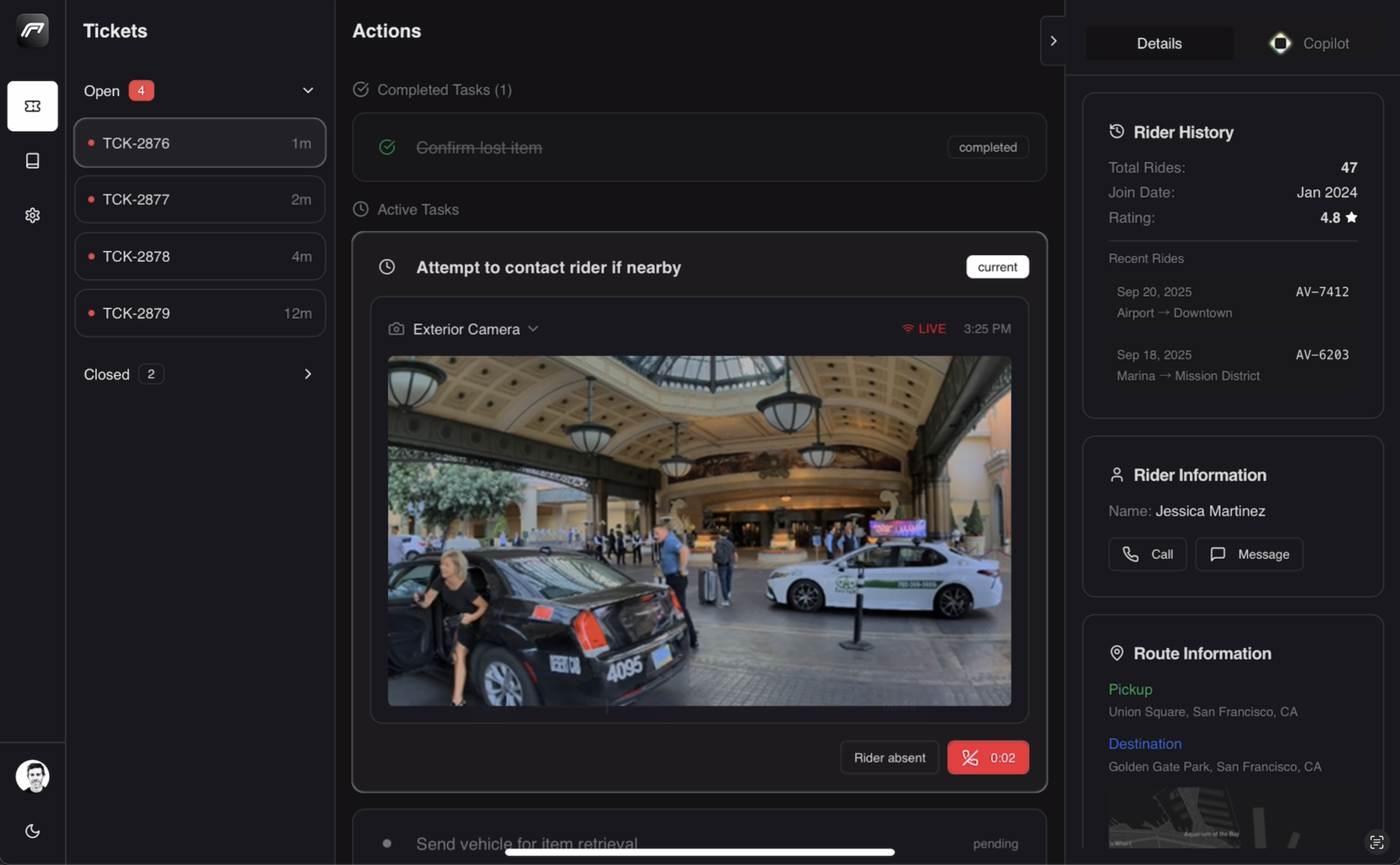Toggle dark mode with the moon icon
This screenshot has width=1400, height=865.
point(32,830)
